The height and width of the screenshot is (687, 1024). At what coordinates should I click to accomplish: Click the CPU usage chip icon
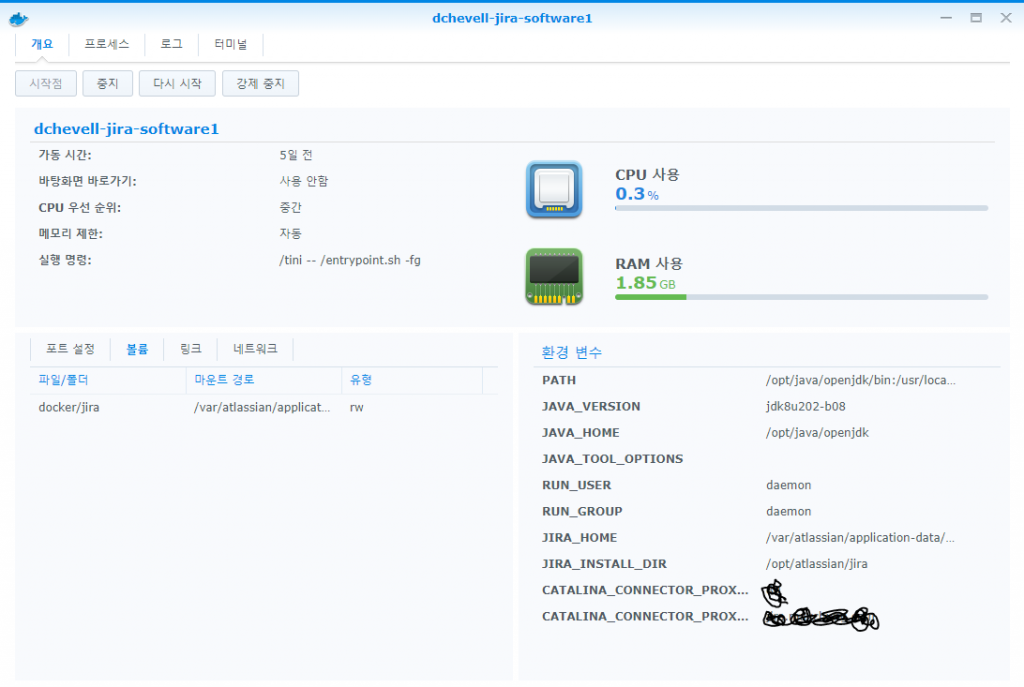coord(554,189)
